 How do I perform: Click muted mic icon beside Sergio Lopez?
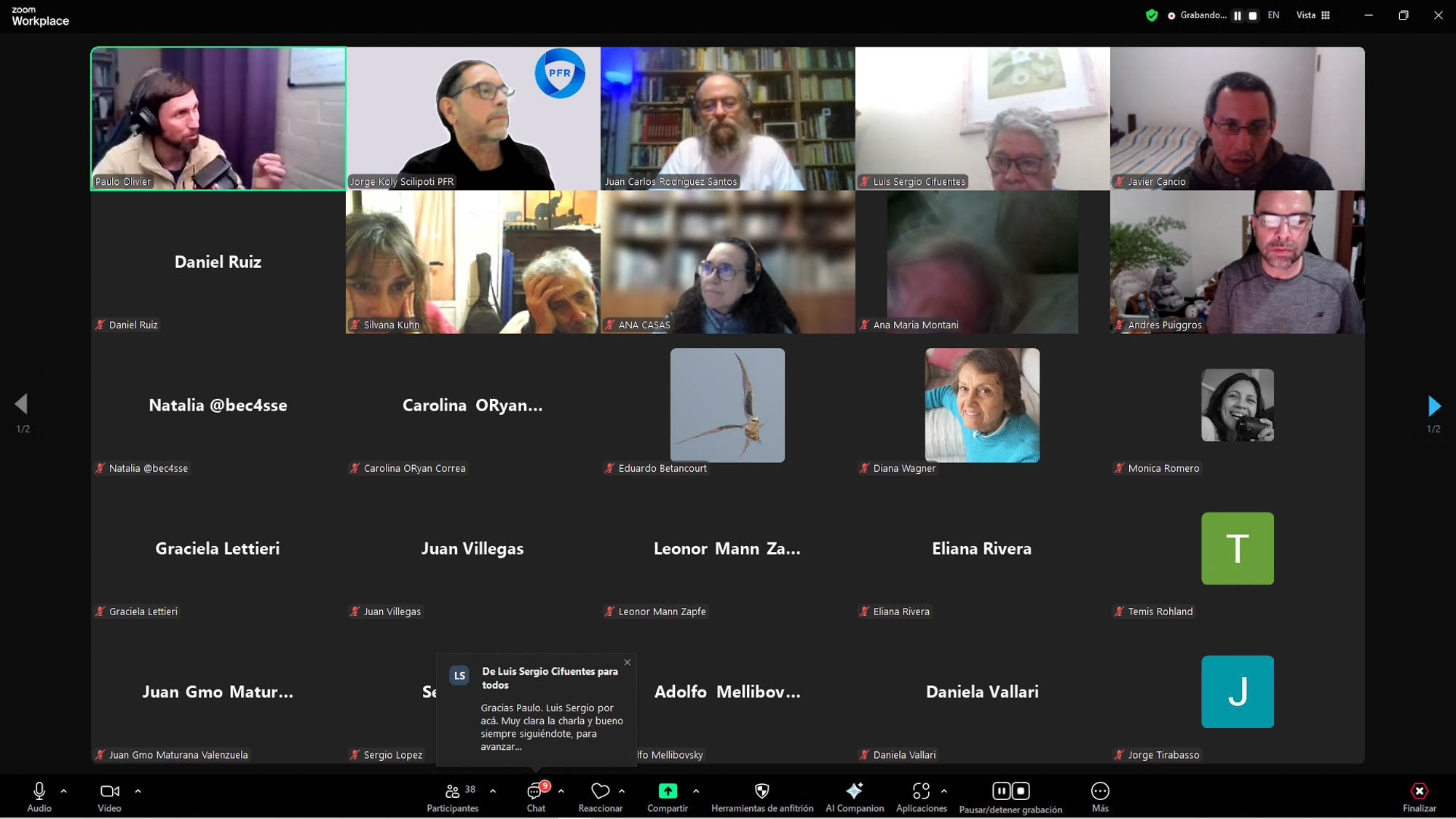355,755
